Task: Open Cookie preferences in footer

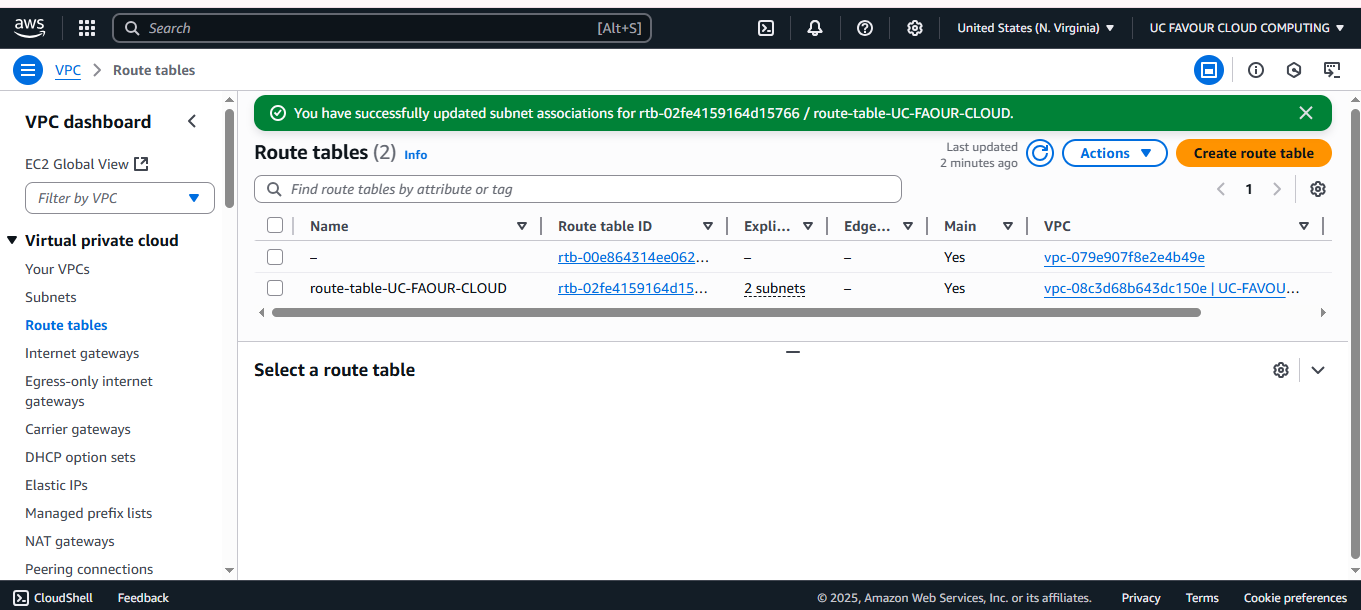Action: point(1295,598)
